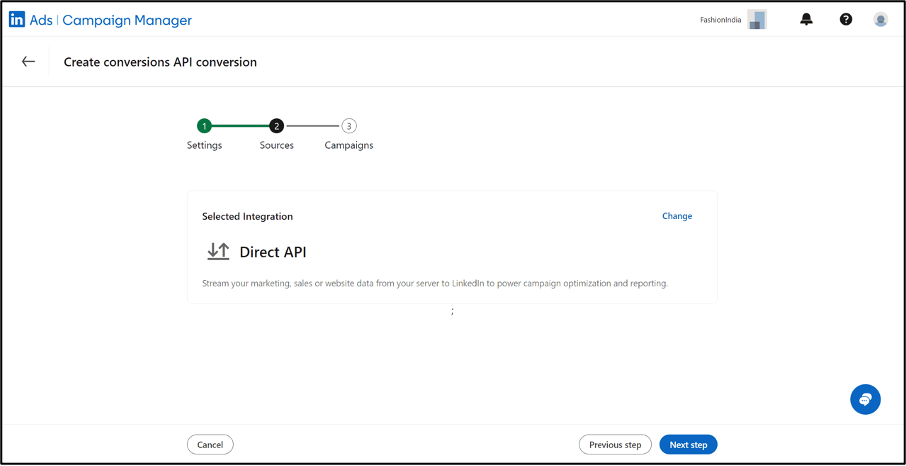
Task: Click the Campaign Manager title link
Action: pos(127,20)
